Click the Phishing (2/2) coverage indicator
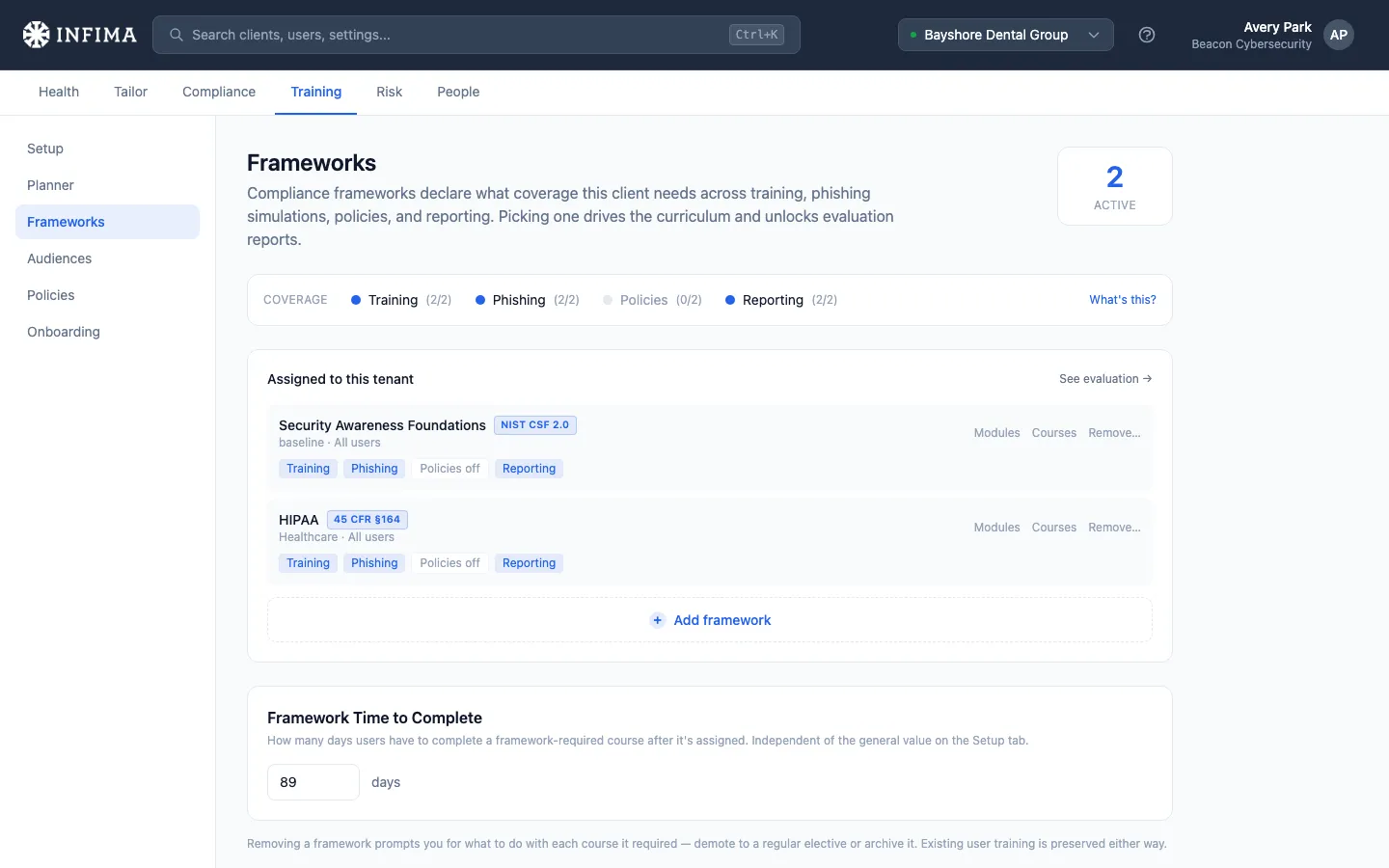This screenshot has width=1389, height=868. point(528,300)
